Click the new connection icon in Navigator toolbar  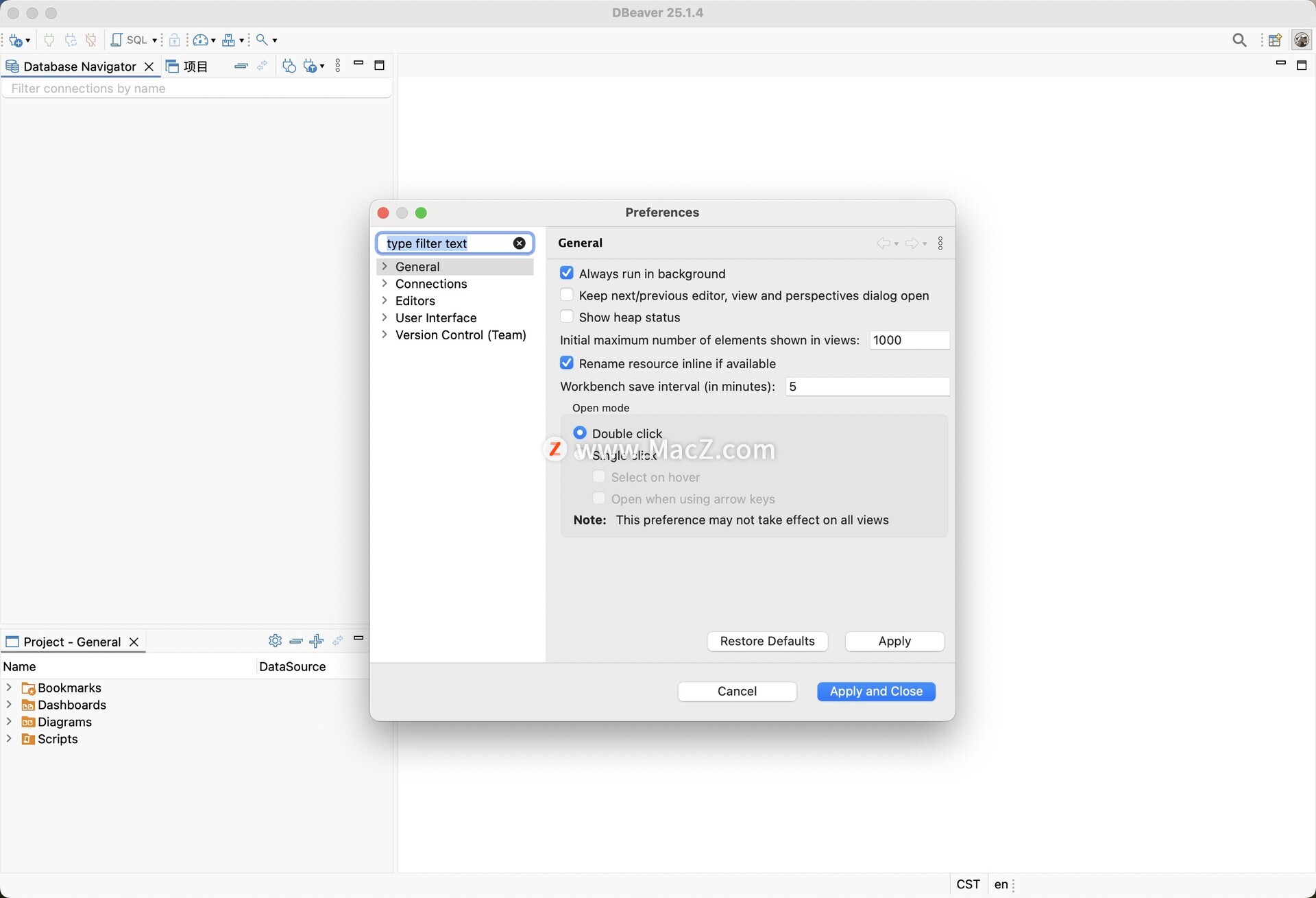(x=289, y=66)
